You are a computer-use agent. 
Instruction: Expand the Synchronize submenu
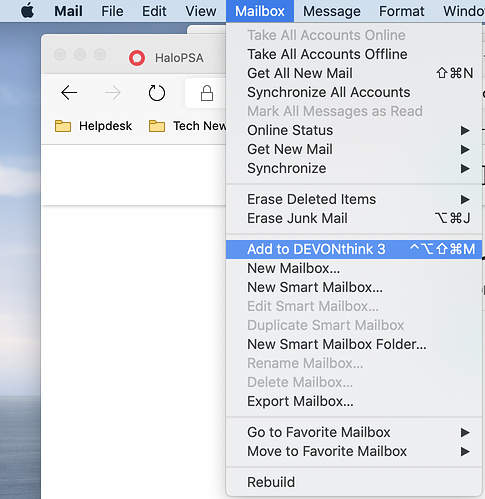[354, 168]
